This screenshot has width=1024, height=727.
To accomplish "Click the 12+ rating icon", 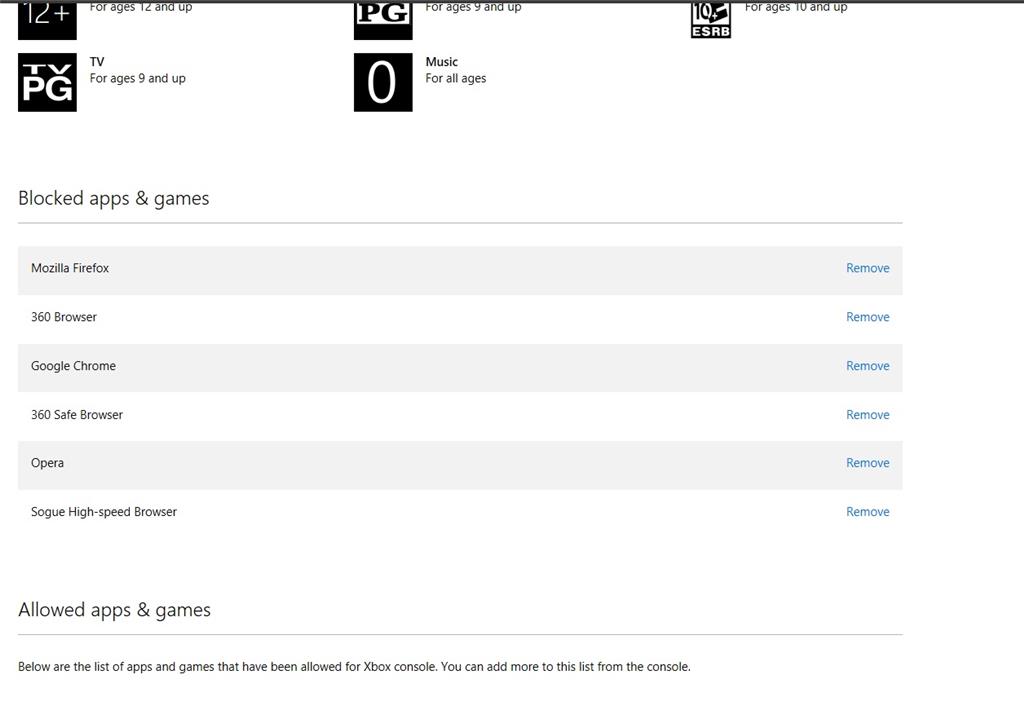I will 47,20.
